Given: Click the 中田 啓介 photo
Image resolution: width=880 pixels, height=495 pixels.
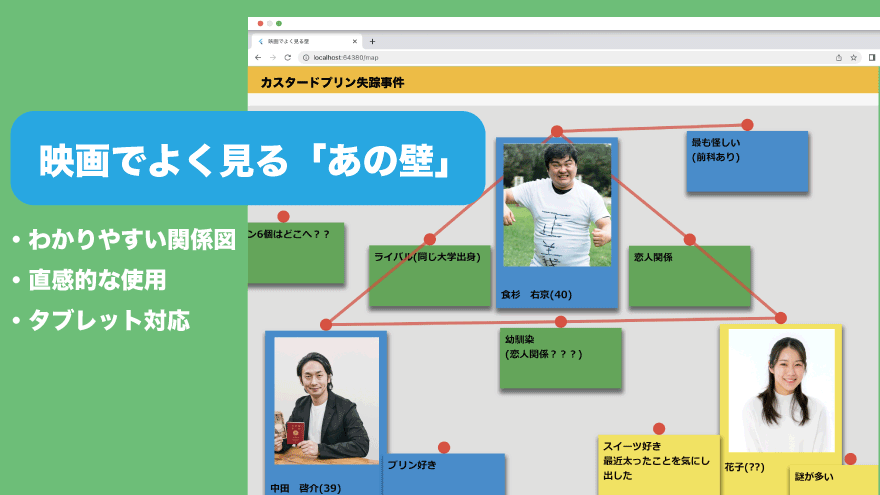Looking at the screenshot, I should pos(327,401).
